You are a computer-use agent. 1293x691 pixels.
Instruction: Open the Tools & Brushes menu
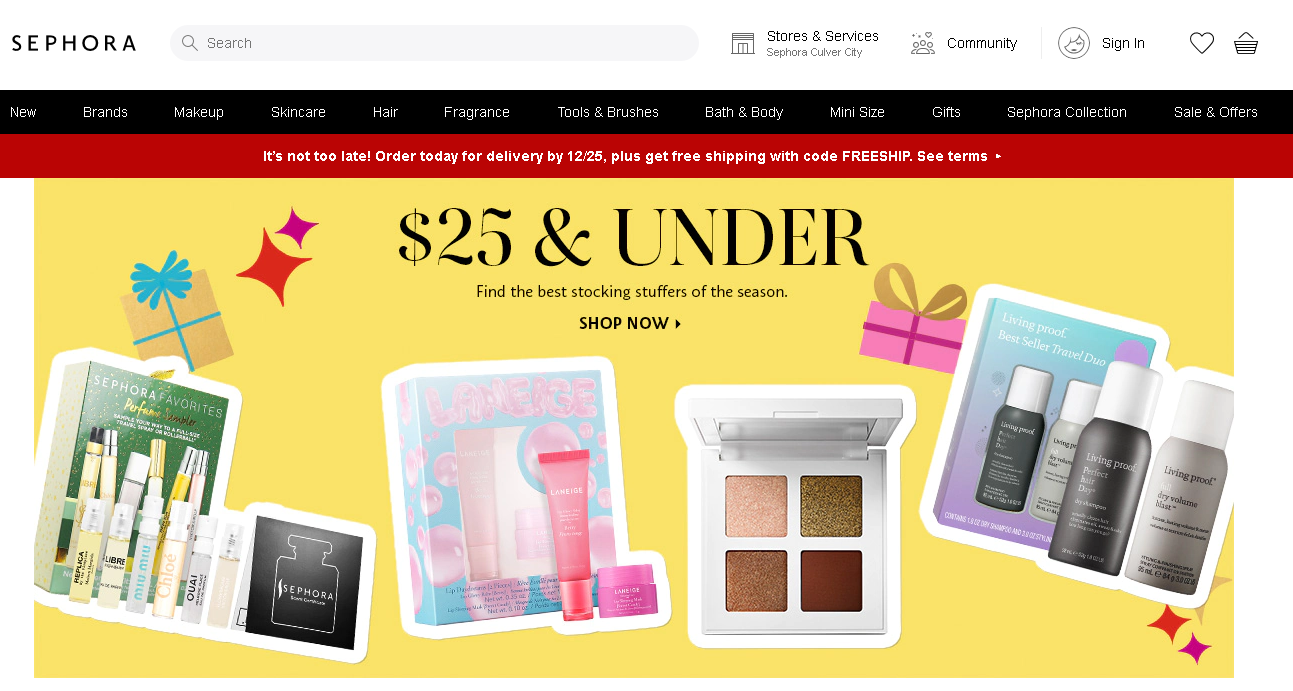[608, 112]
